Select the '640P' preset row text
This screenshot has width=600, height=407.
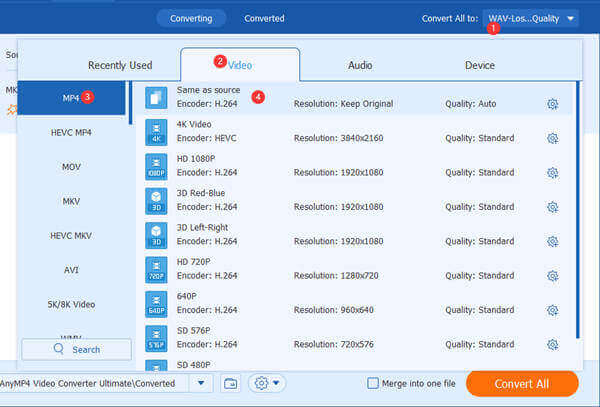187,296
